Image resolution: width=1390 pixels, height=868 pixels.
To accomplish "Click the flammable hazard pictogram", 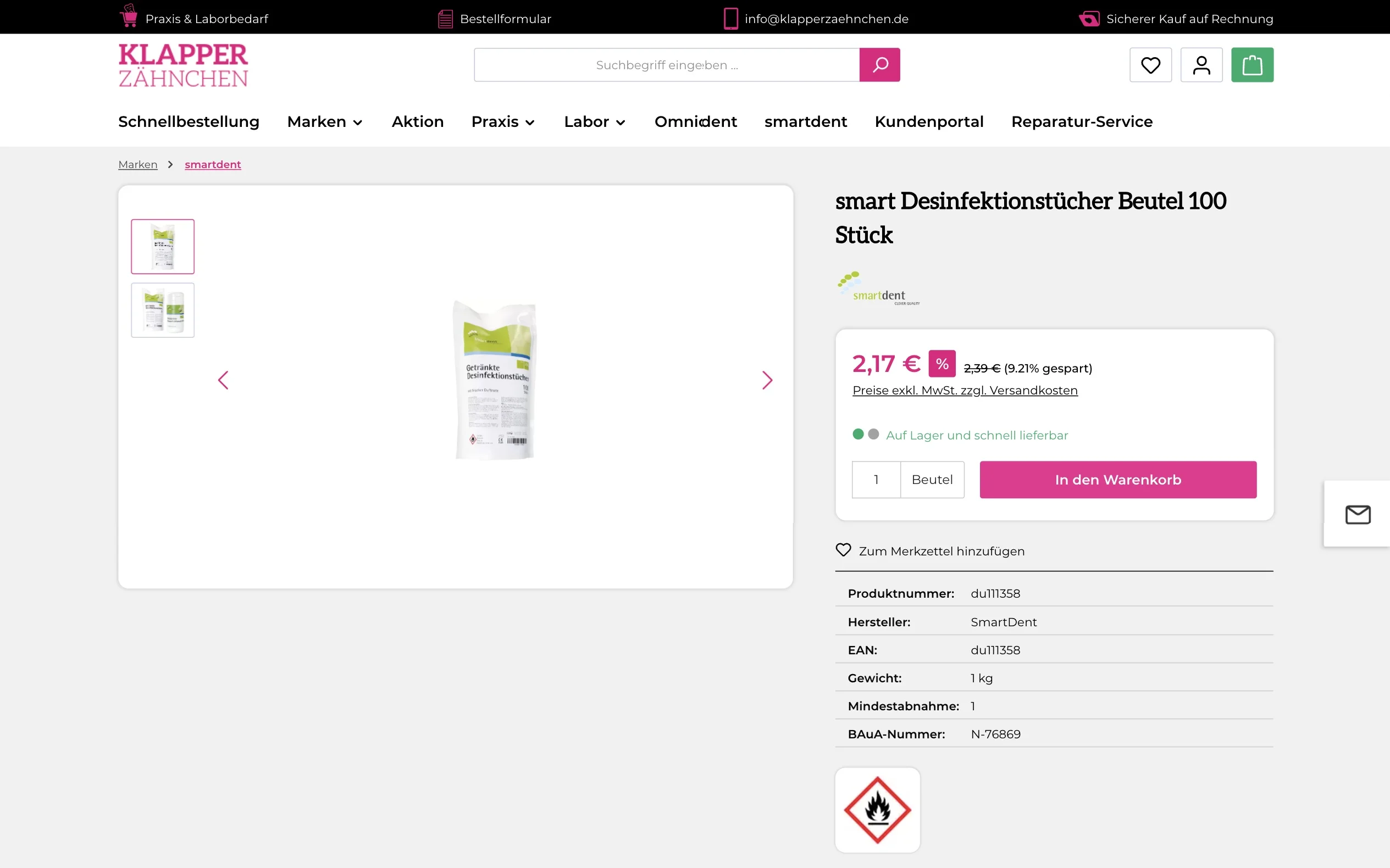I will click(x=877, y=810).
